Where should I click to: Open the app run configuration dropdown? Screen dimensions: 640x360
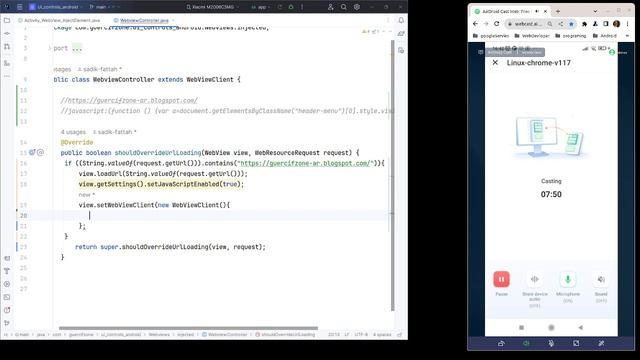260,7
